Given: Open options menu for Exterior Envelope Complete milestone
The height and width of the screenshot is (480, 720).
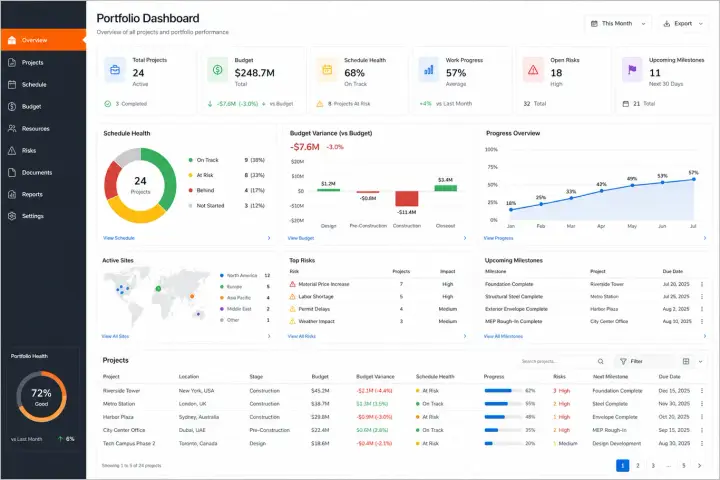Looking at the screenshot, I should pyautogui.click(x=702, y=309).
